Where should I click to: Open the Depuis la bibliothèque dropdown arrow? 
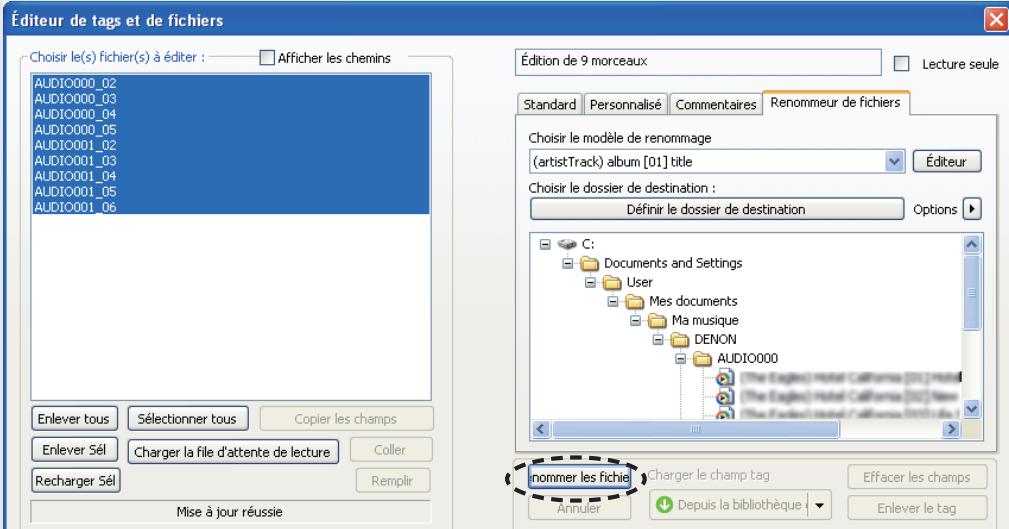(x=819, y=505)
